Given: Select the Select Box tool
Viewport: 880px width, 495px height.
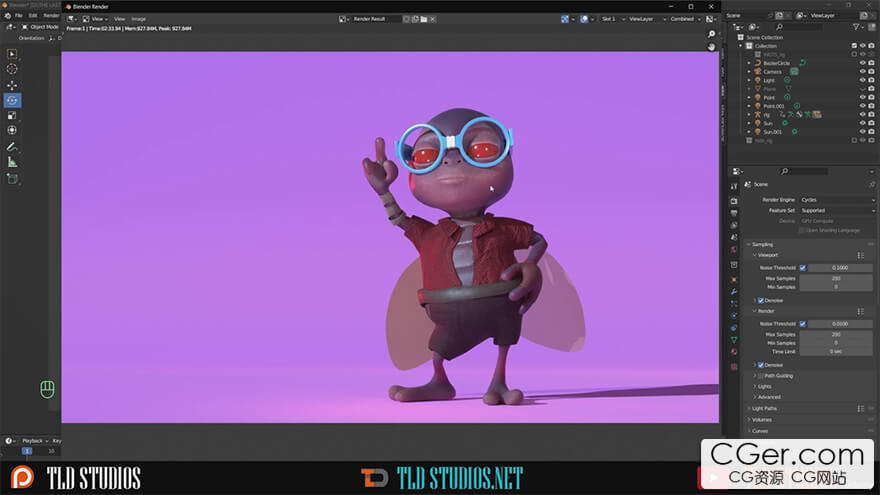Looking at the screenshot, I should point(12,54).
